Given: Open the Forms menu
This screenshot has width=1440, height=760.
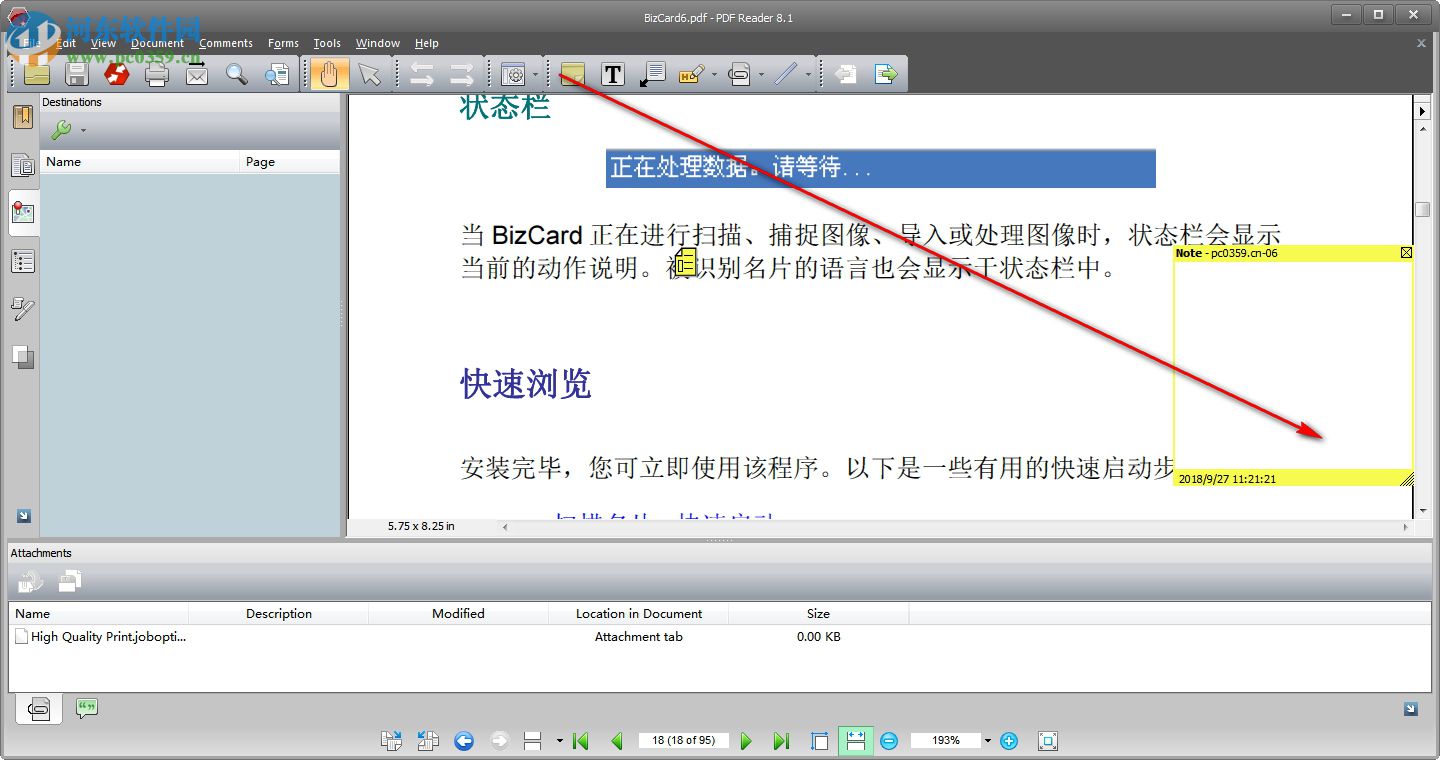Looking at the screenshot, I should 284,43.
